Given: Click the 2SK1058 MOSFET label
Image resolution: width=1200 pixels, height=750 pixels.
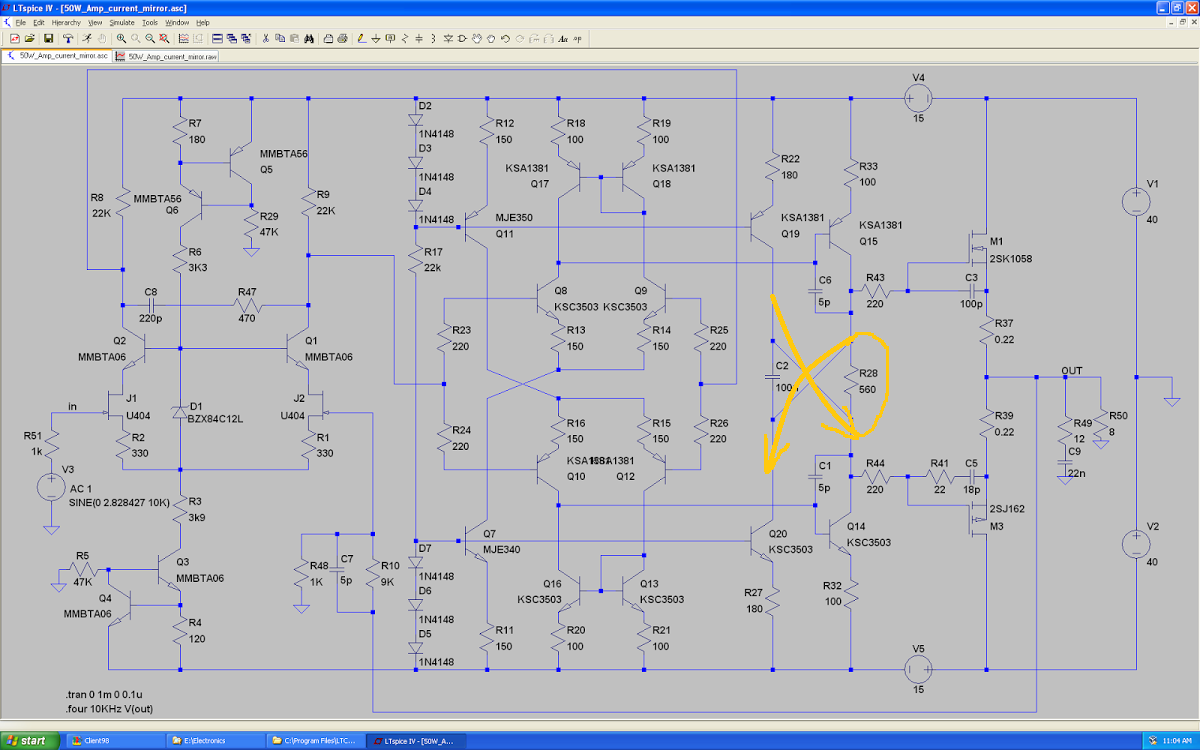Looking at the screenshot, I should [x=1012, y=259].
